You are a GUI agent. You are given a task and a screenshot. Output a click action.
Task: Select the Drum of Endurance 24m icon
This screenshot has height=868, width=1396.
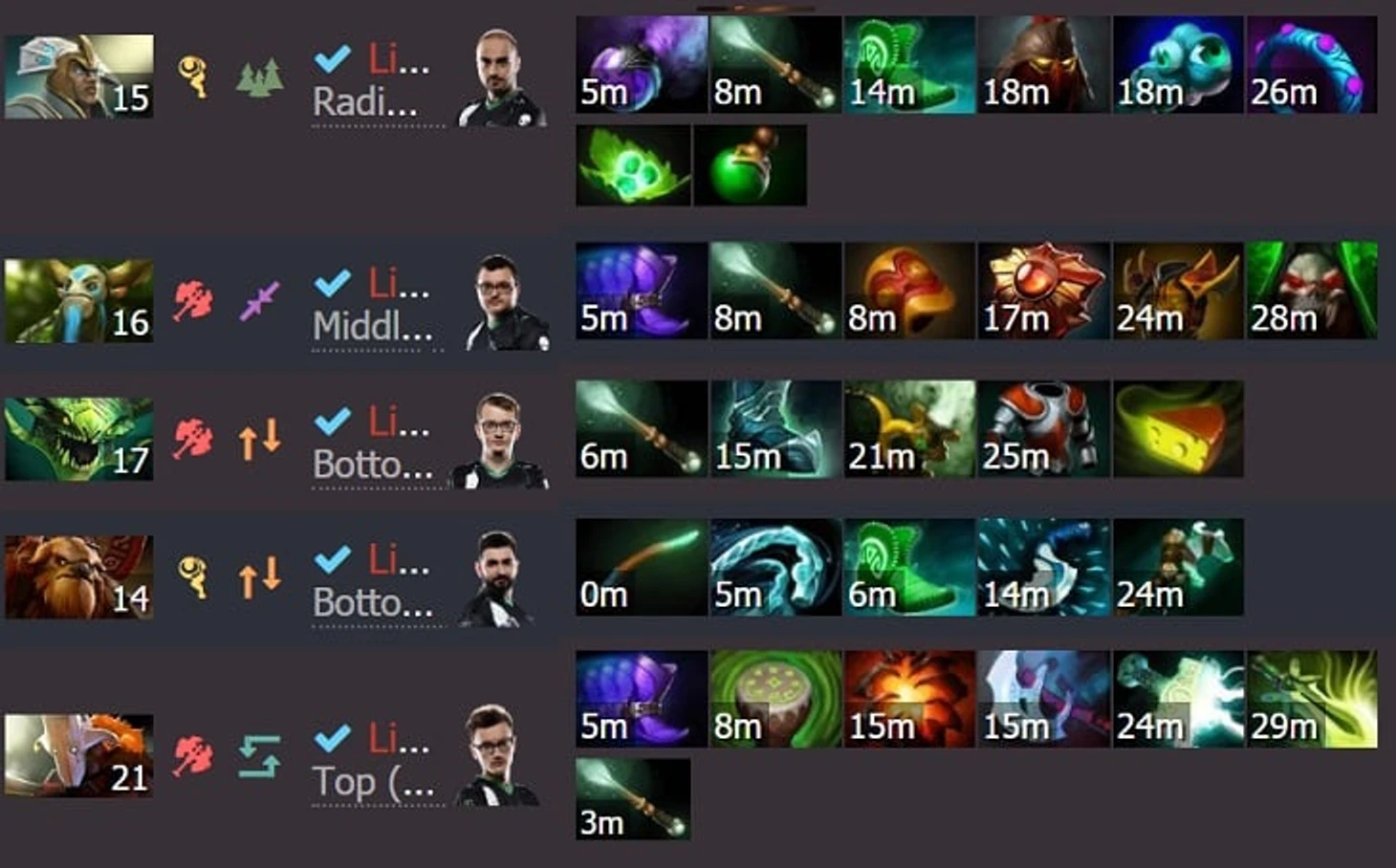1178,567
